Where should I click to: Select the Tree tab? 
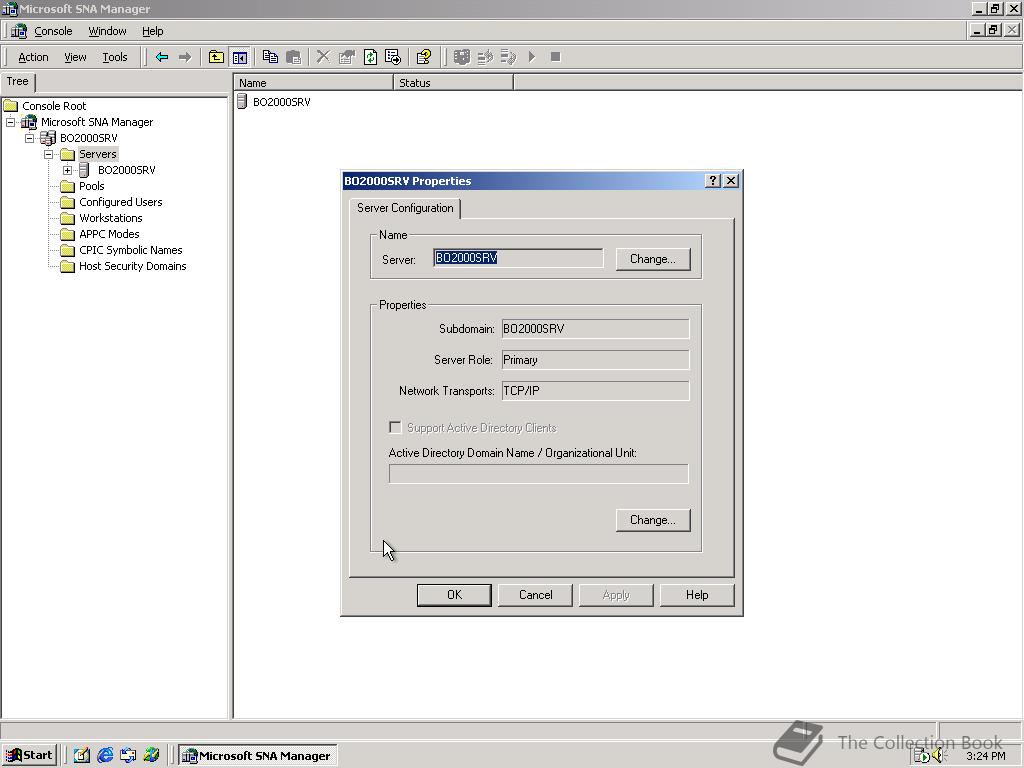click(18, 82)
